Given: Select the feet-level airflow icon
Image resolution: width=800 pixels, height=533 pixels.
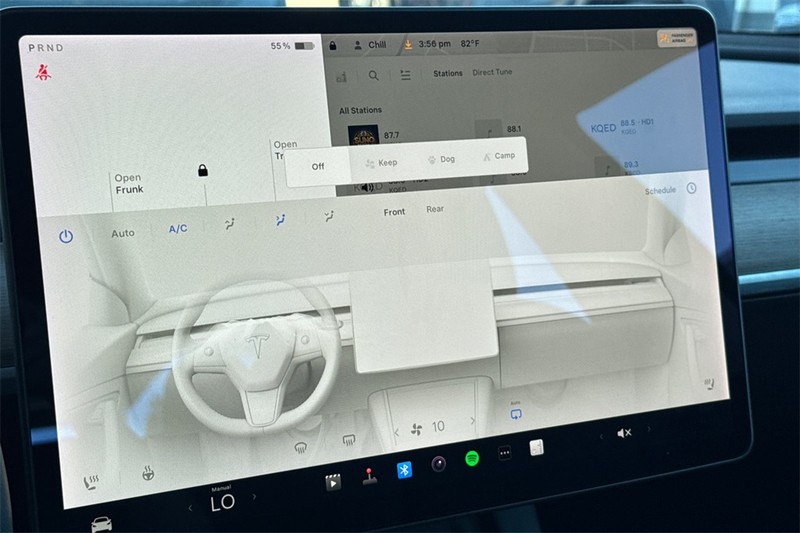Looking at the screenshot, I should (x=330, y=216).
